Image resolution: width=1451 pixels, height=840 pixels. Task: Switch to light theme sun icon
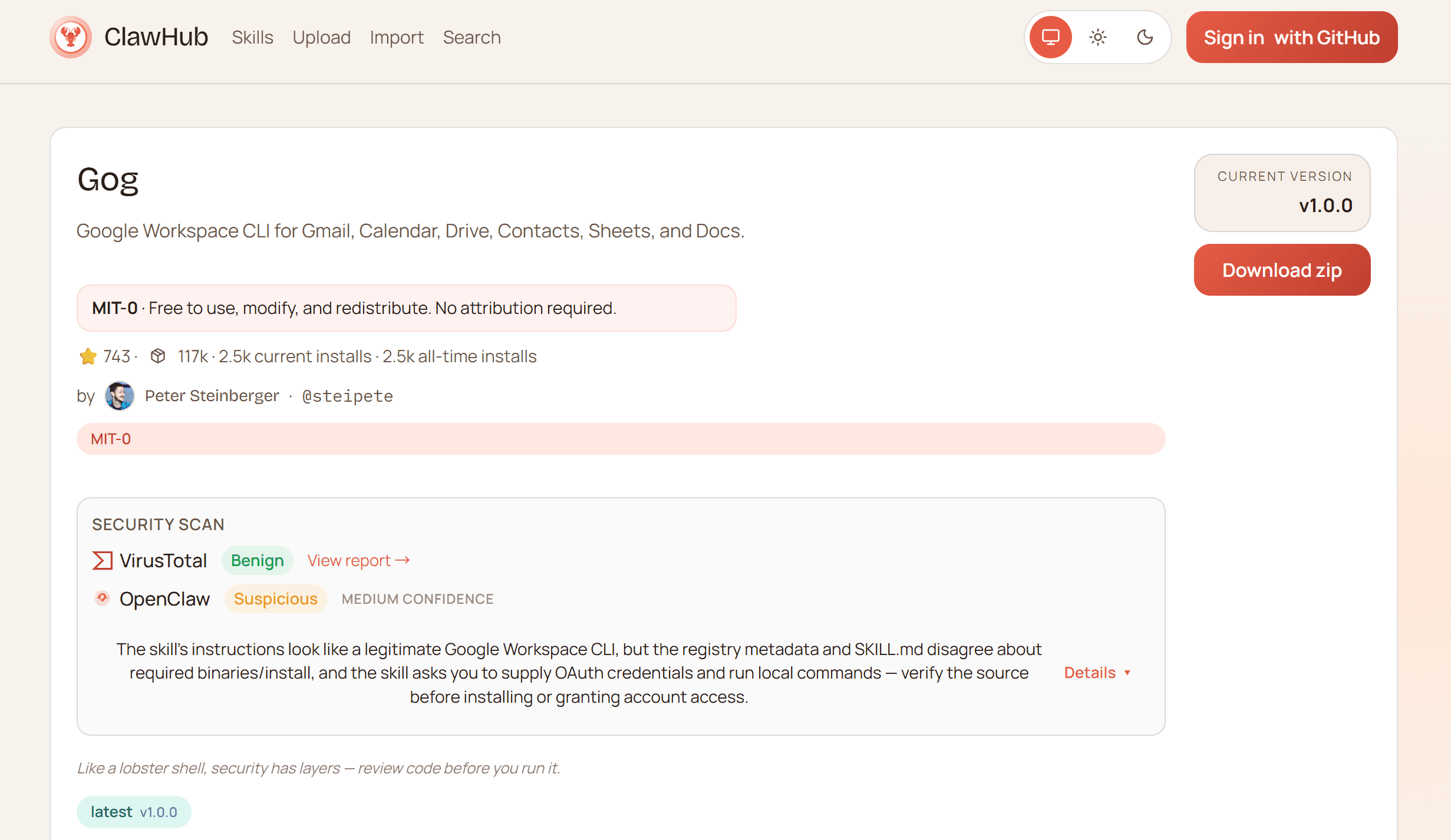(x=1097, y=37)
